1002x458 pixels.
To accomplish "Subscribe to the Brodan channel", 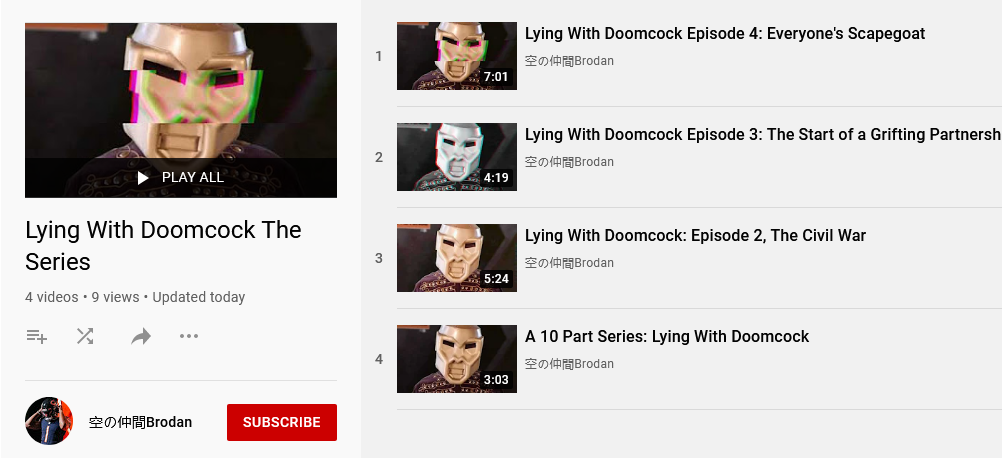I will tap(282, 422).
